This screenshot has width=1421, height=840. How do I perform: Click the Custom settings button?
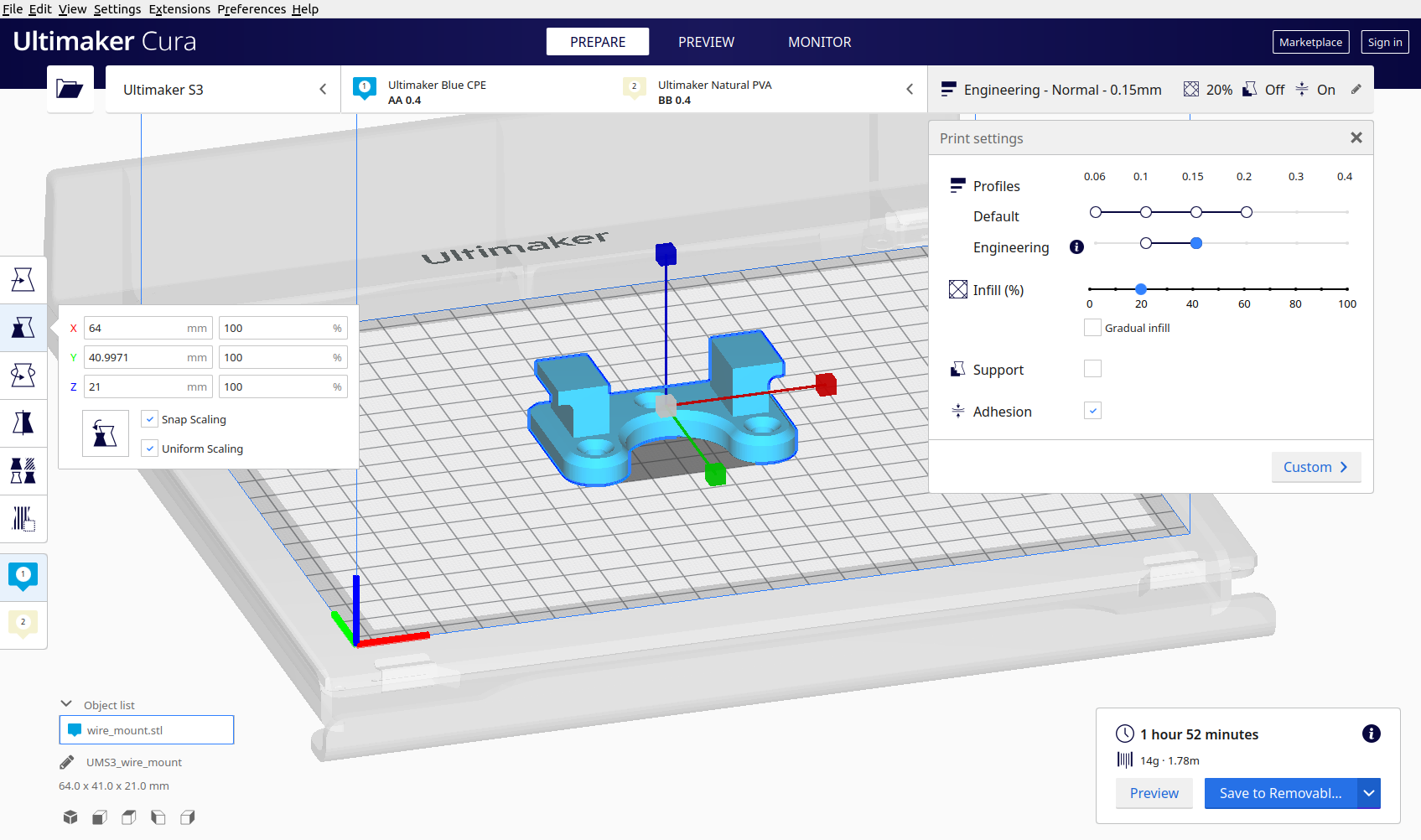click(x=1316, y=467)
